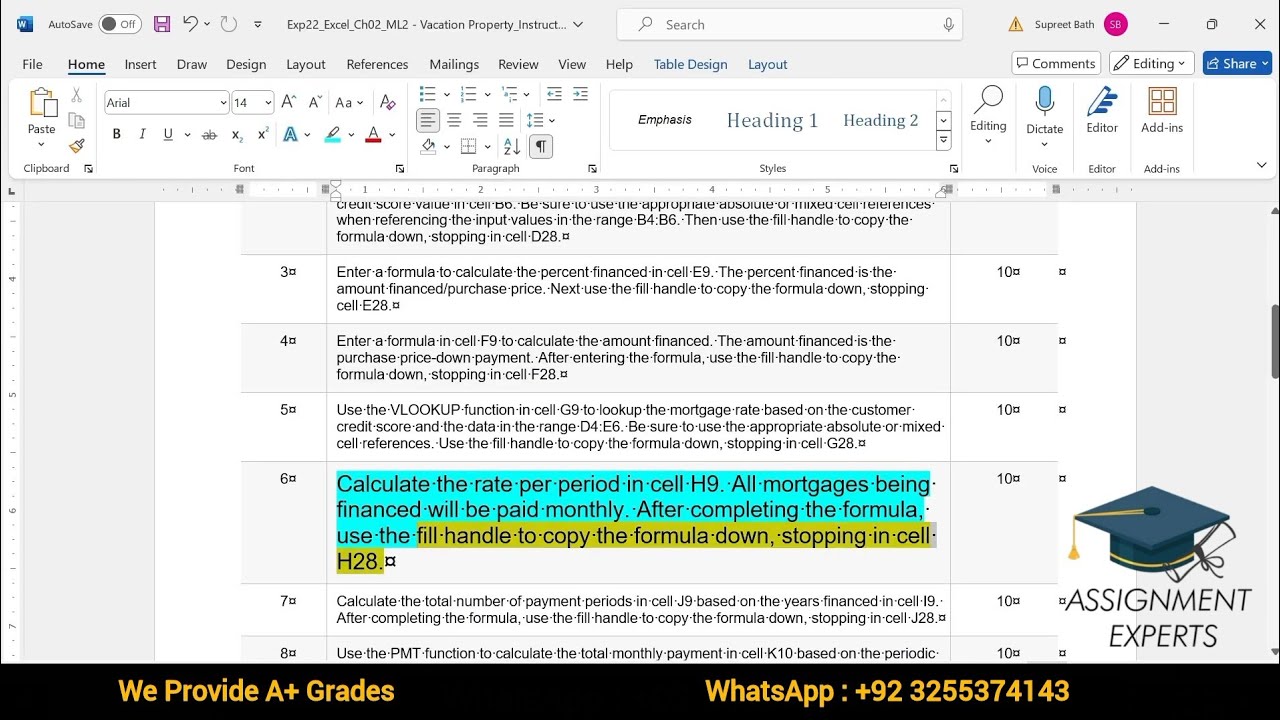Apply text effects and typography
Screen dimensions: 1280x720
(x=290, y=134)
